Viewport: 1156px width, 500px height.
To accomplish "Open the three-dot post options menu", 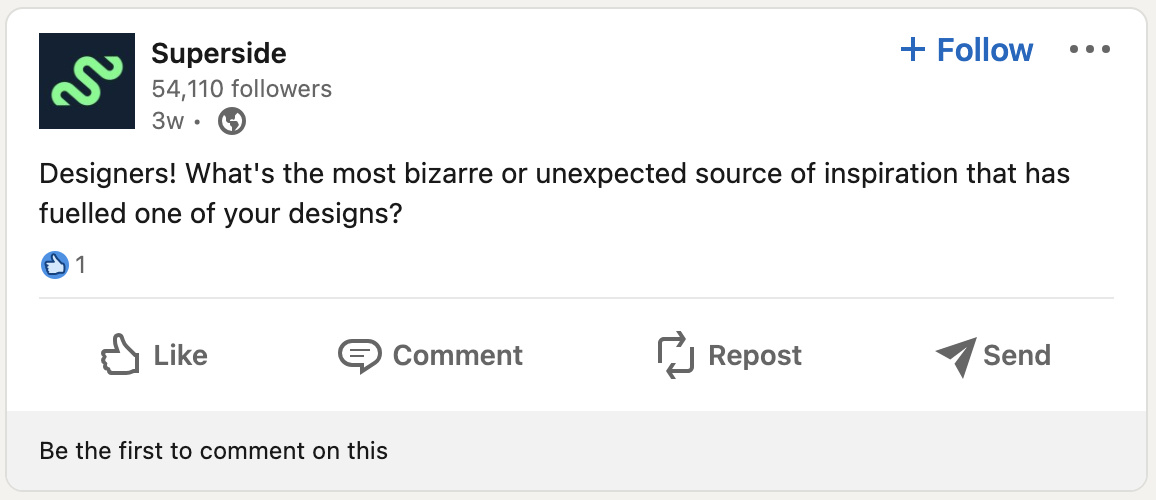I will coord(1090,50).
